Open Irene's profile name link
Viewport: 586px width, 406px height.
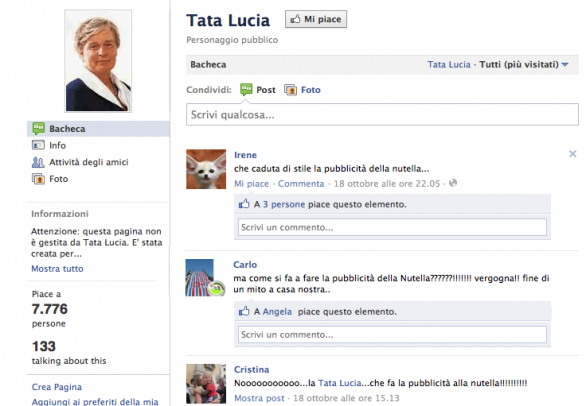coord(246,155)
